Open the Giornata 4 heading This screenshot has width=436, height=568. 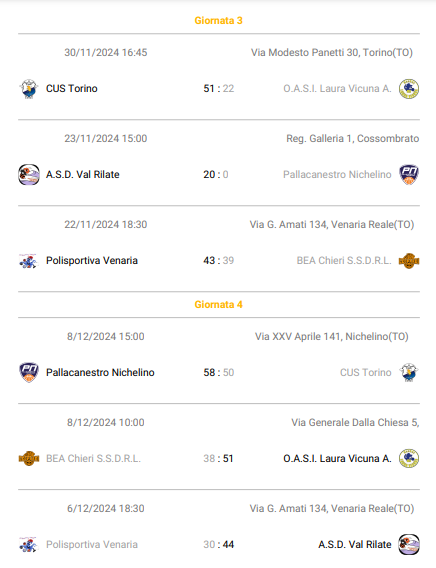tap(218, 305)
